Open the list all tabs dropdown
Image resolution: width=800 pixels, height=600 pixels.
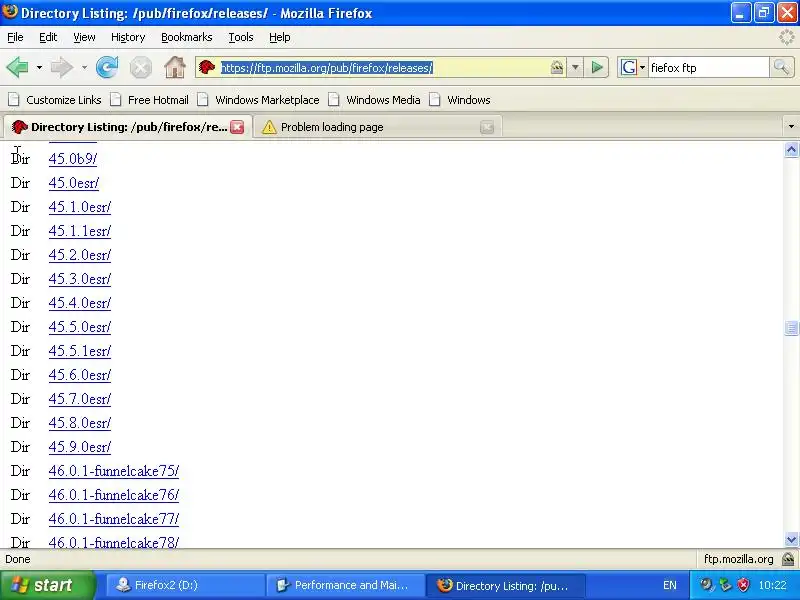pyautogui.click(x=791, y=127)
